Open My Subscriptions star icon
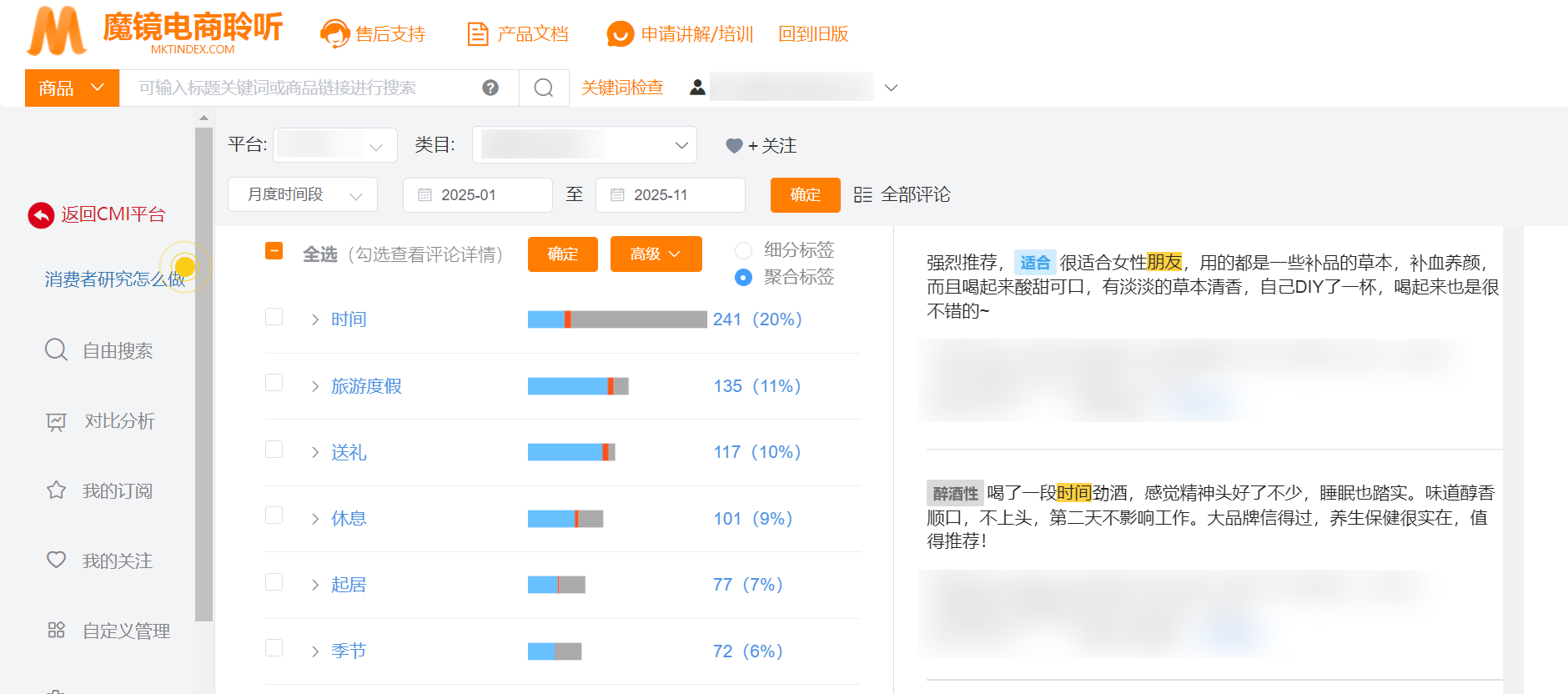Viewport: 1568px width, 694px height. (x=56, y=490)
